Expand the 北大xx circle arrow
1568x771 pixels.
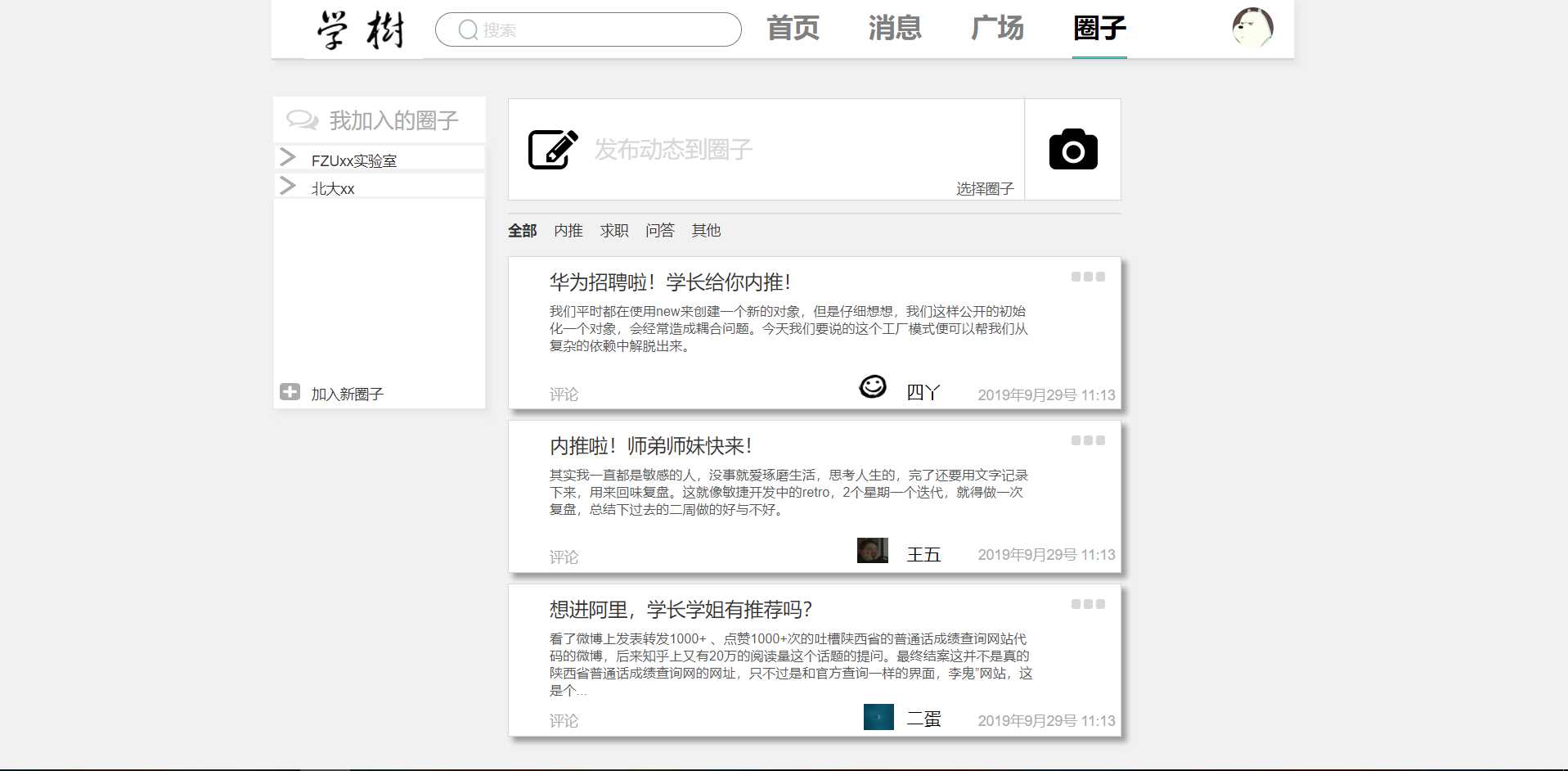(288, 185)
